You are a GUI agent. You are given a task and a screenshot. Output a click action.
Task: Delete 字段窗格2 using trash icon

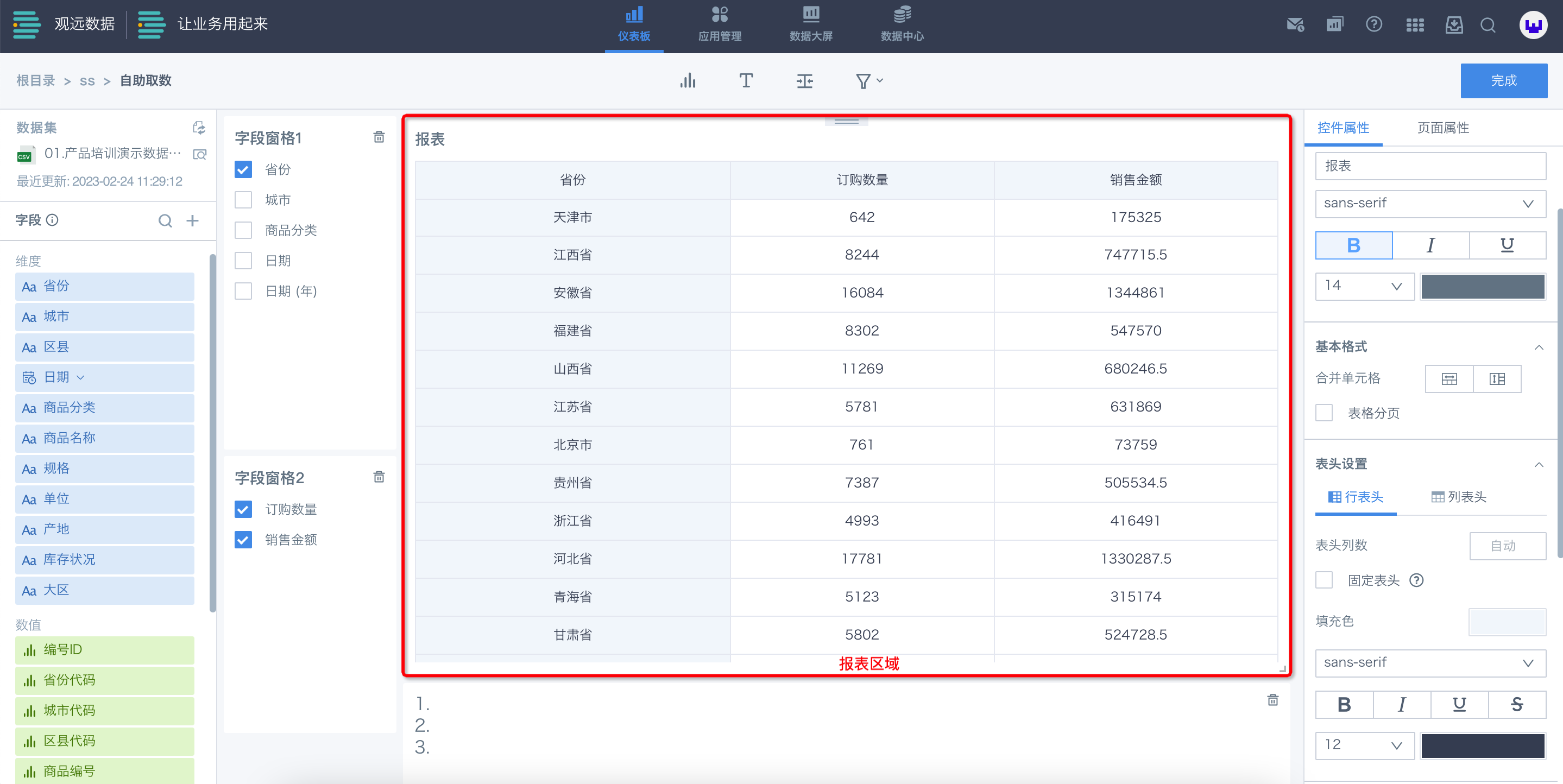[x=379, y=477]
